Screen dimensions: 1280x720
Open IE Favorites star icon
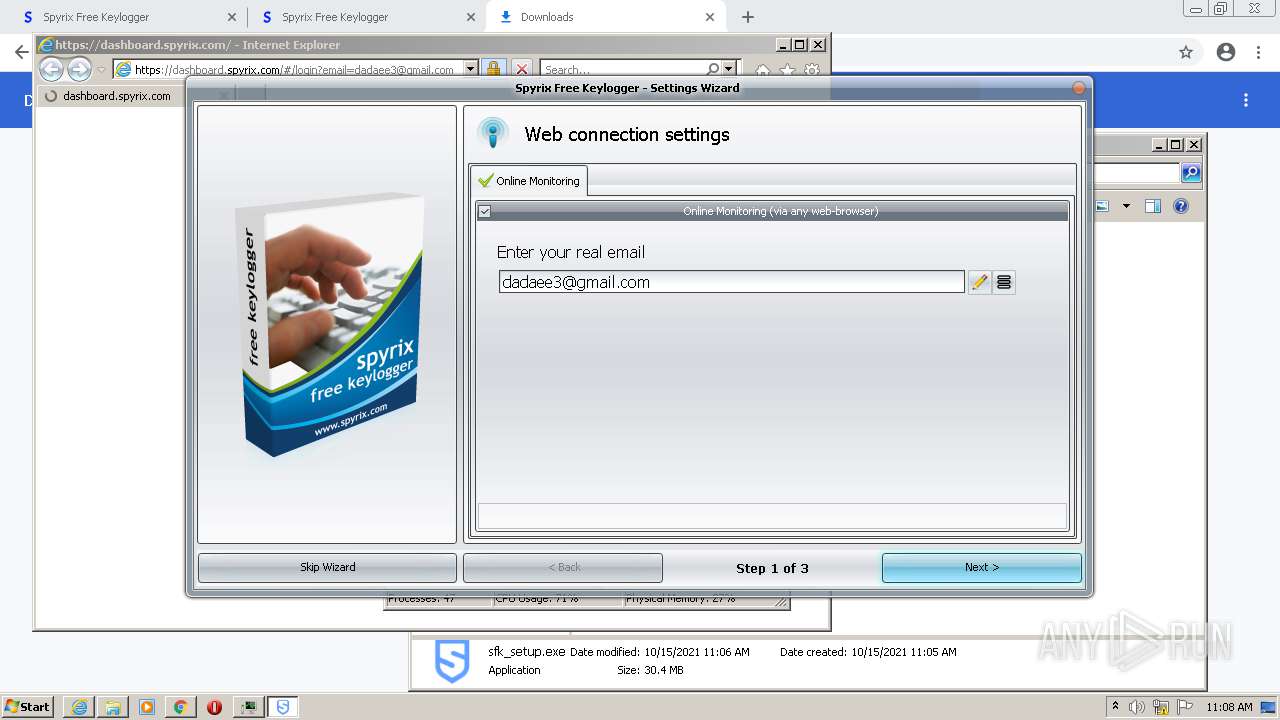point(788,70)
